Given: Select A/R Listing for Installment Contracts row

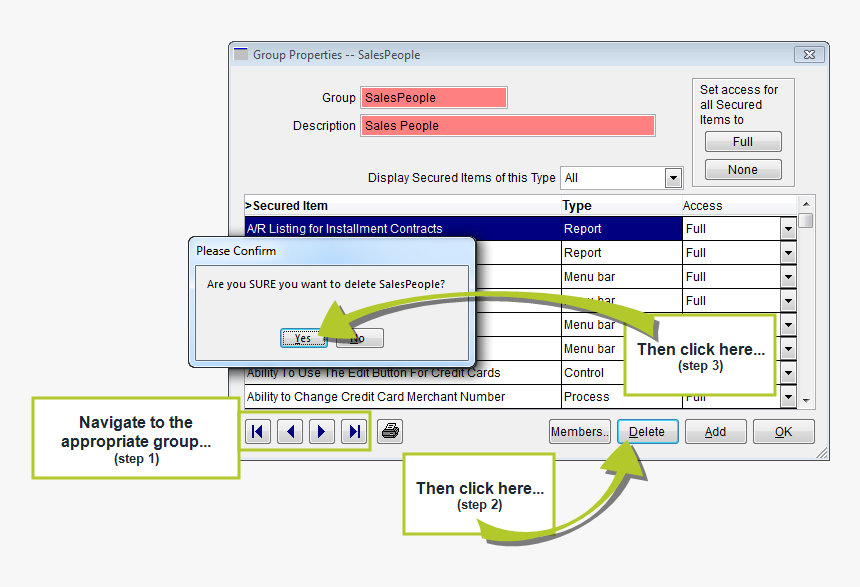Looking at the screenshot, I should (403, 229).
